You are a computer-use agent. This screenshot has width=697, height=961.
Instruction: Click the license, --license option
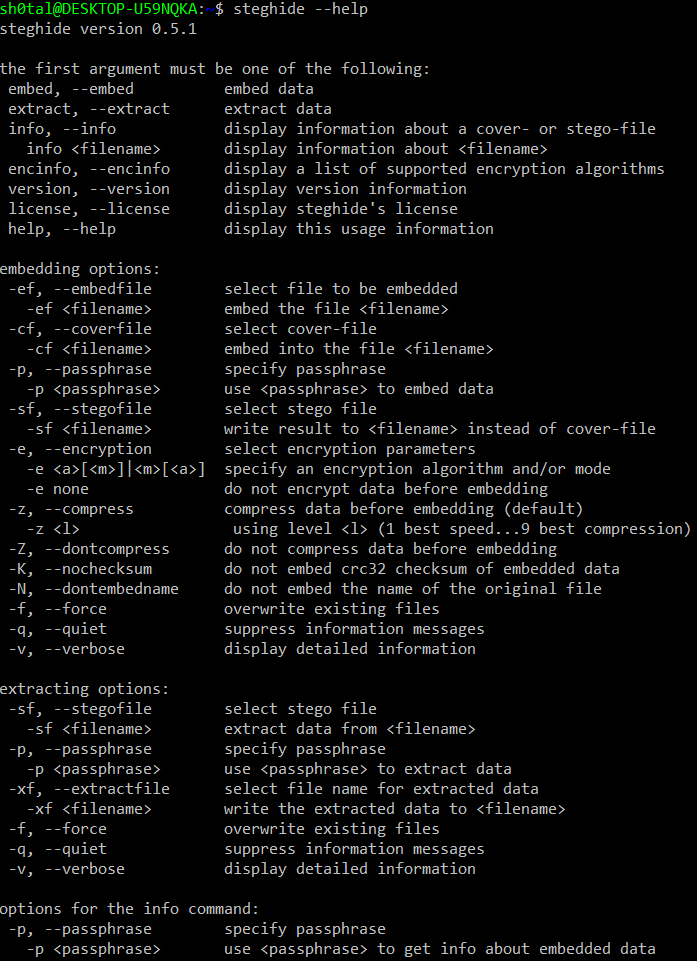(89, 209)
